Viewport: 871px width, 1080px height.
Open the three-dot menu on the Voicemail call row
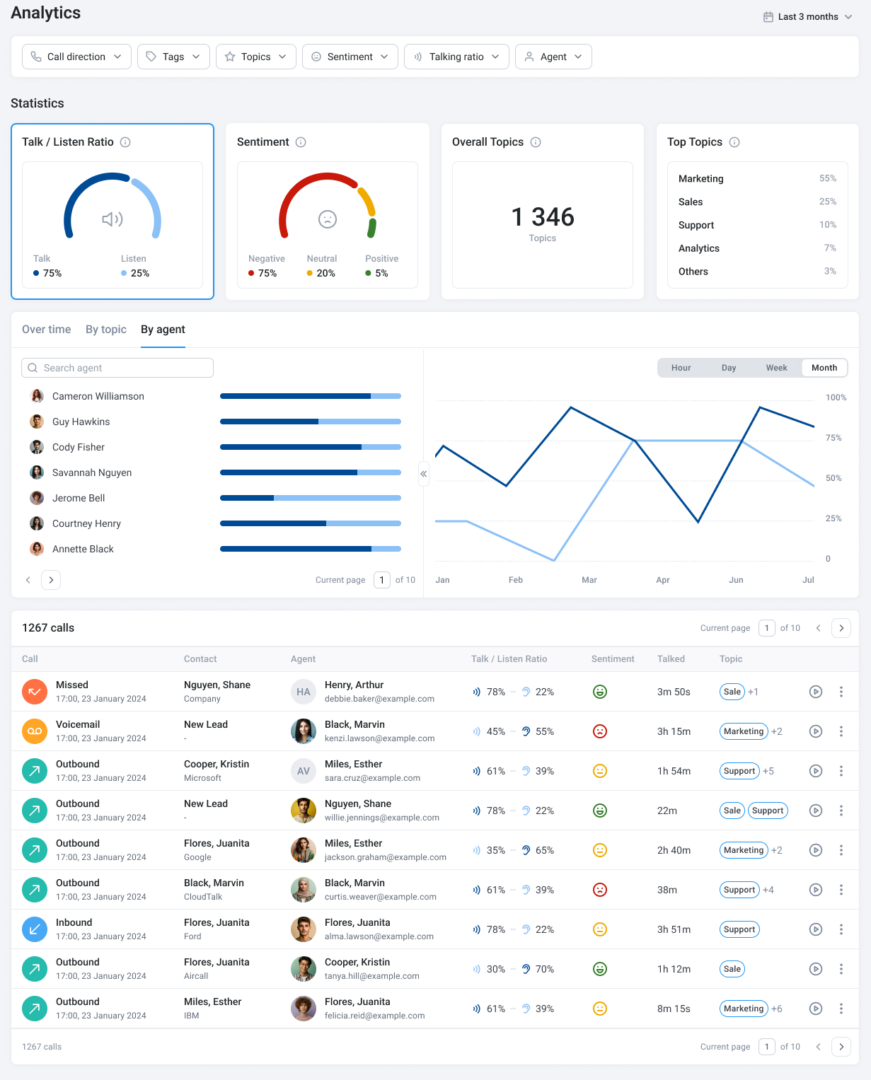tap(841, 731)
